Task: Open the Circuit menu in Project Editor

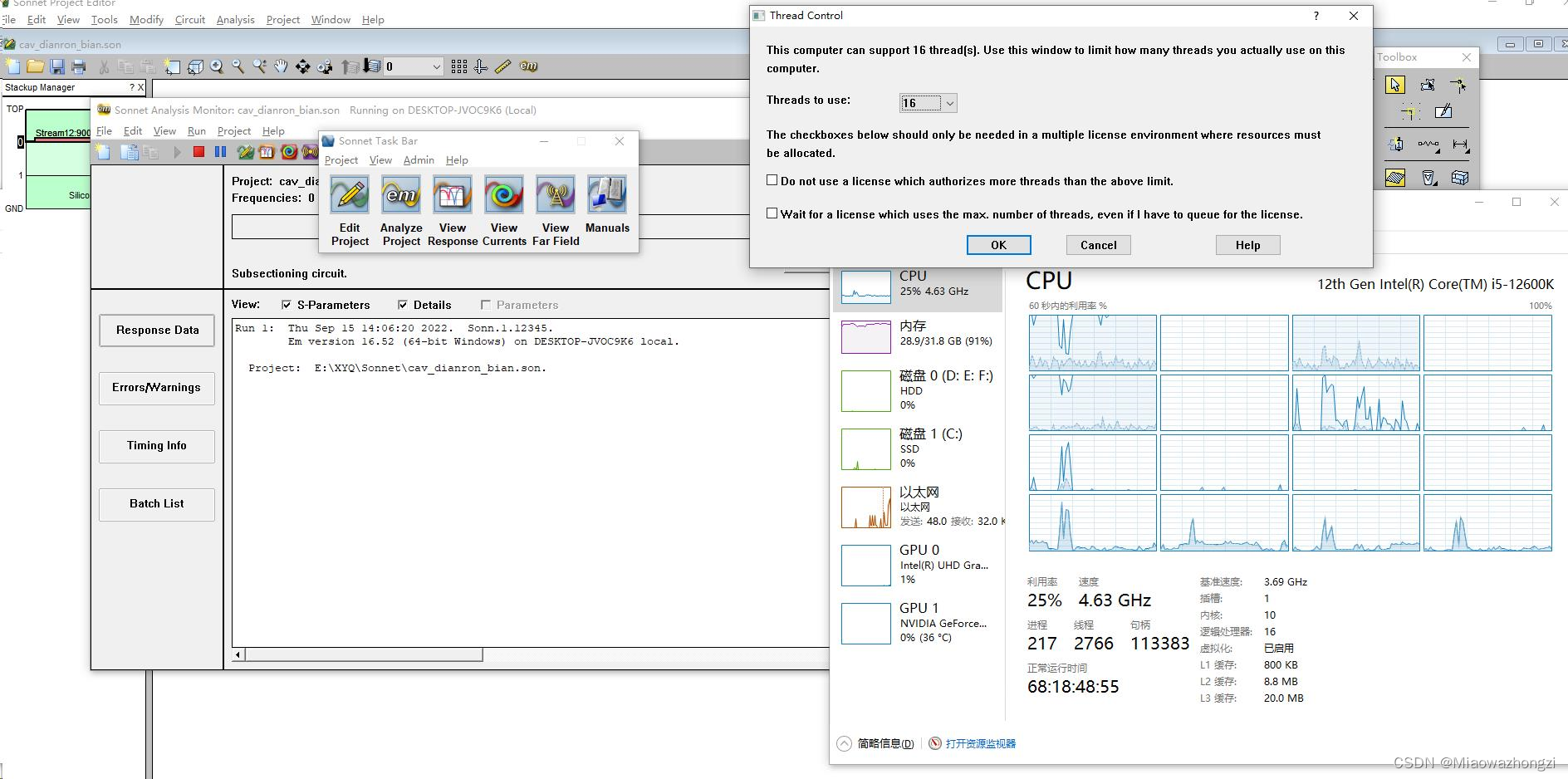Action: tap(190, 19)
